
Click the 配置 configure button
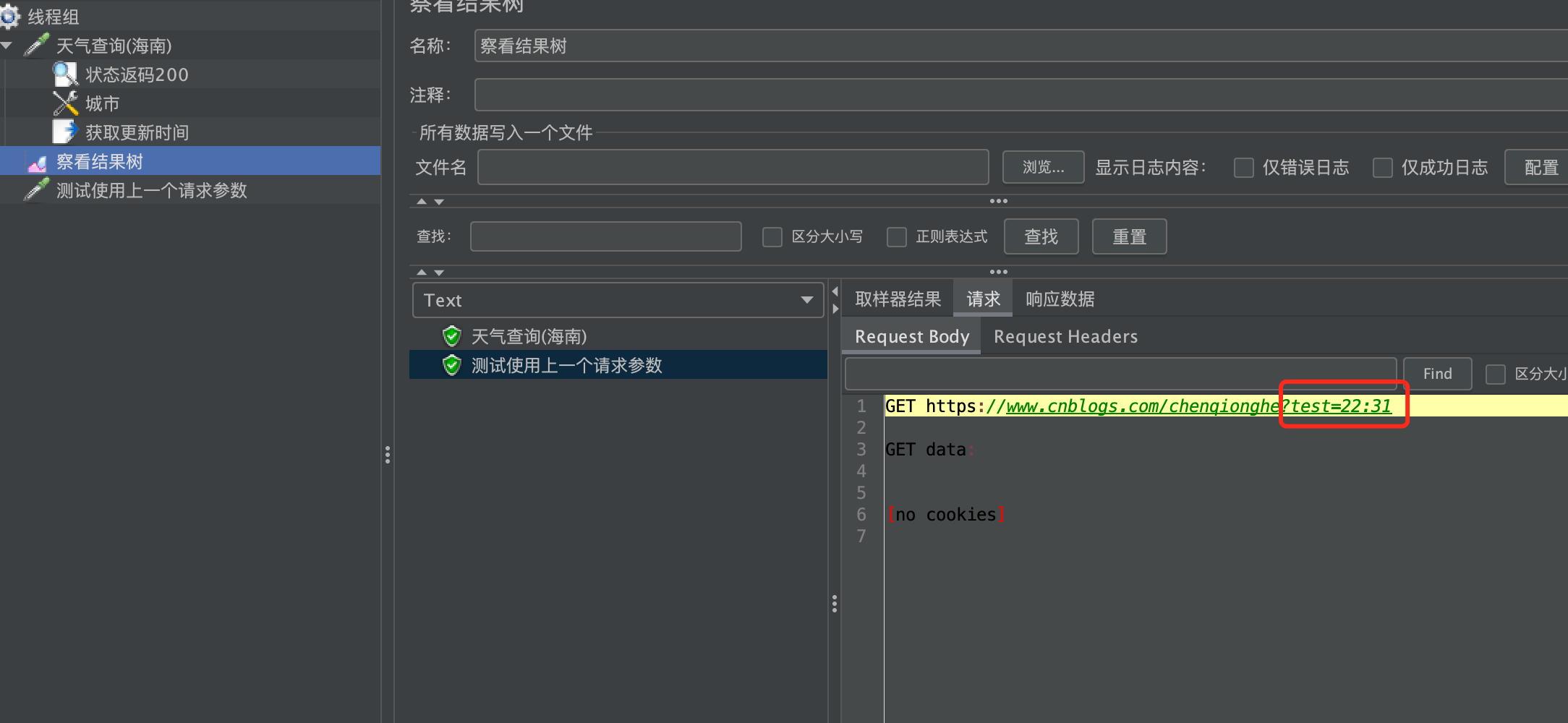tap(1537, 167)
